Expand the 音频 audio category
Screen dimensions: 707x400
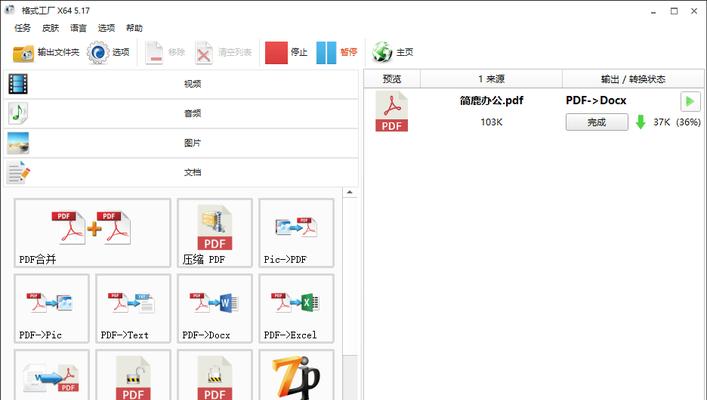181,113
